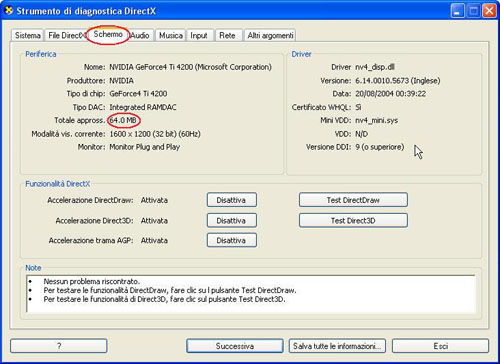Open the File DirectX tab
This screenshot has height=364, width=500.
[x=66, y=35]
